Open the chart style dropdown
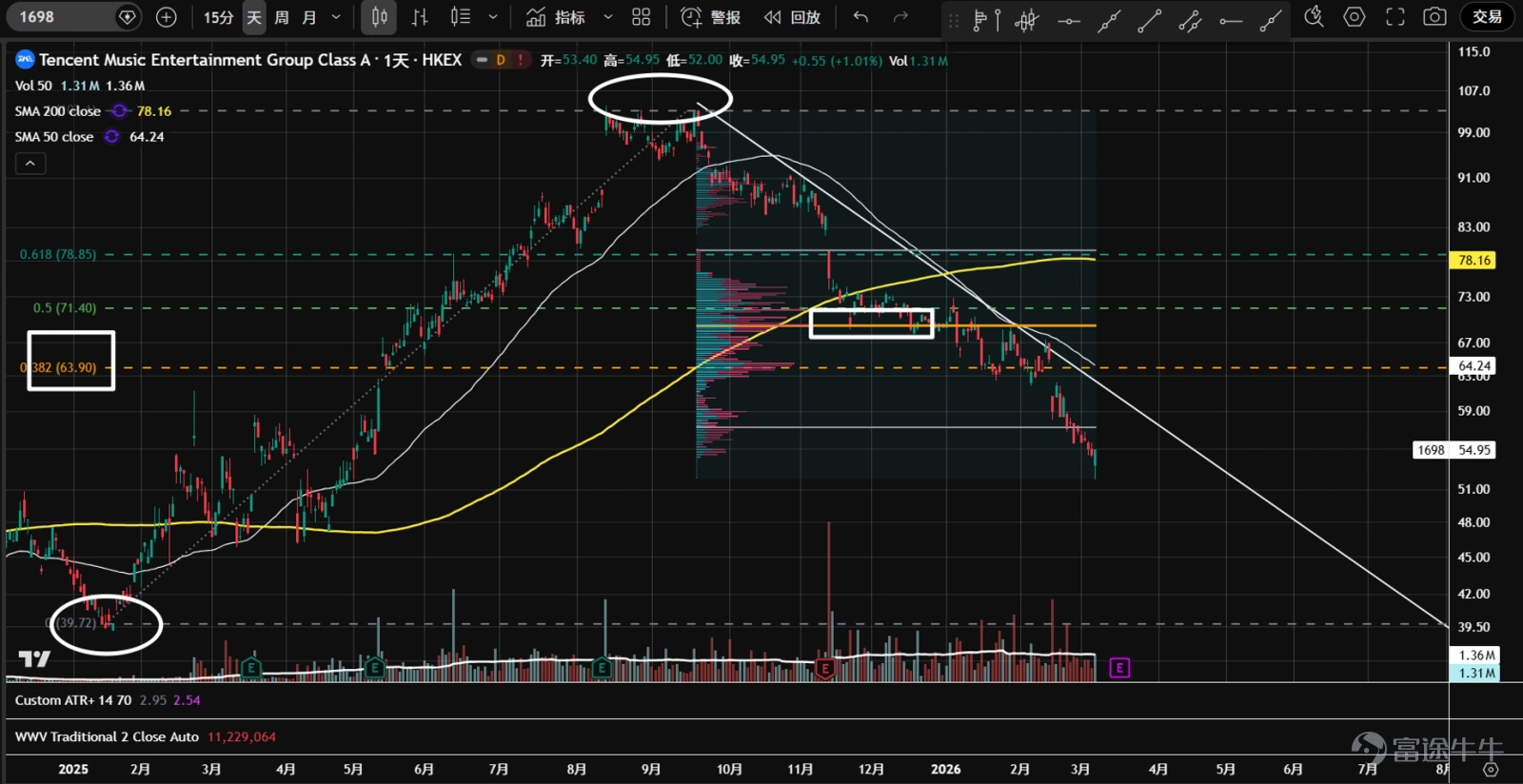1523x784 pixels. 492,17
